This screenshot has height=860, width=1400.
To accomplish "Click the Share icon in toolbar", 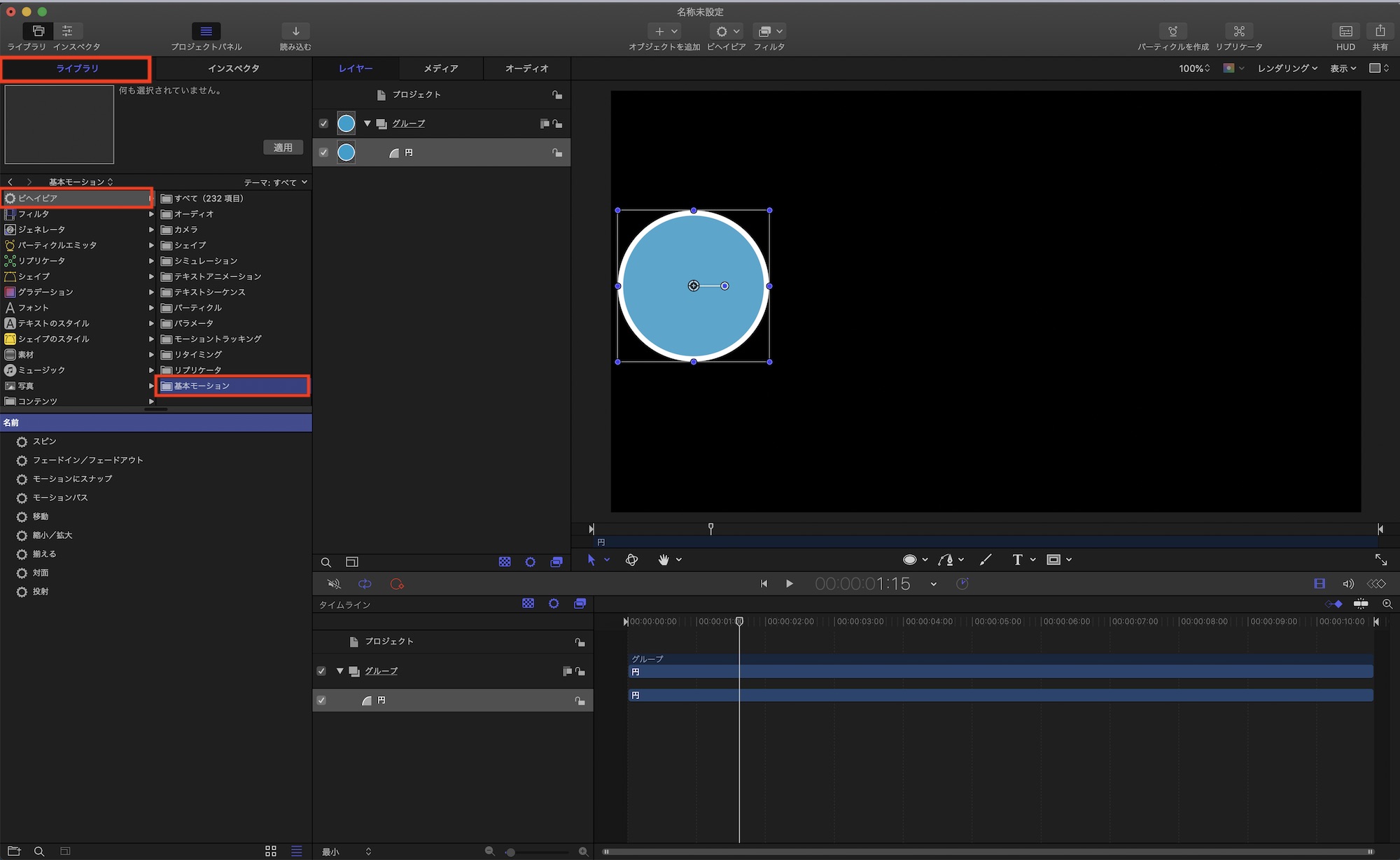I will pos(1380,31).
